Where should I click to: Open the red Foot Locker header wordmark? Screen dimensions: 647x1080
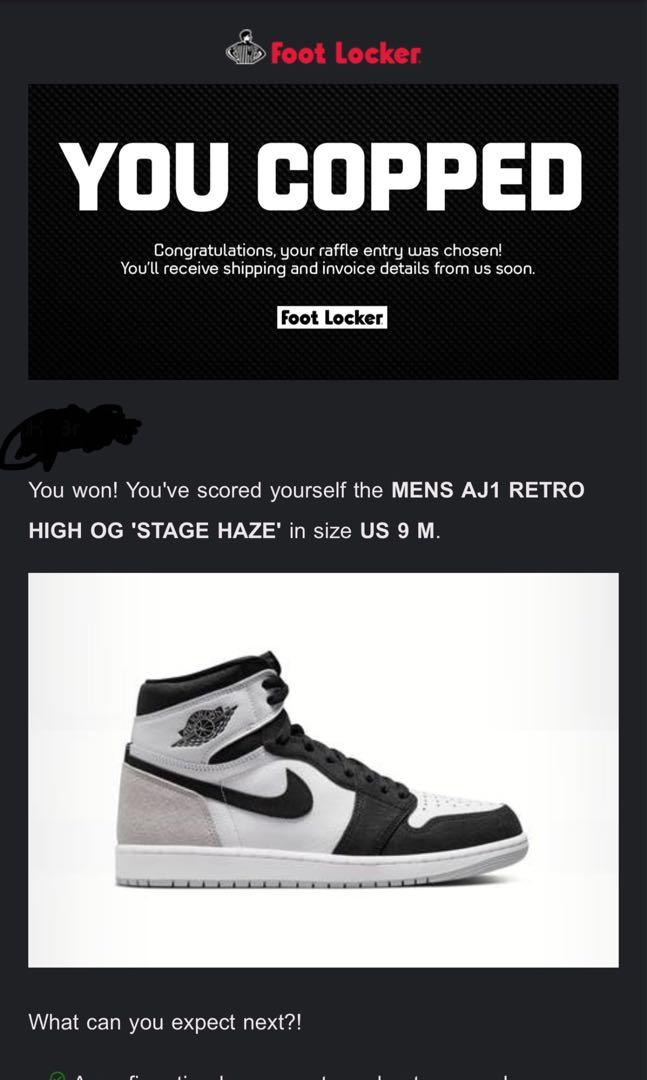click(345, 53)
